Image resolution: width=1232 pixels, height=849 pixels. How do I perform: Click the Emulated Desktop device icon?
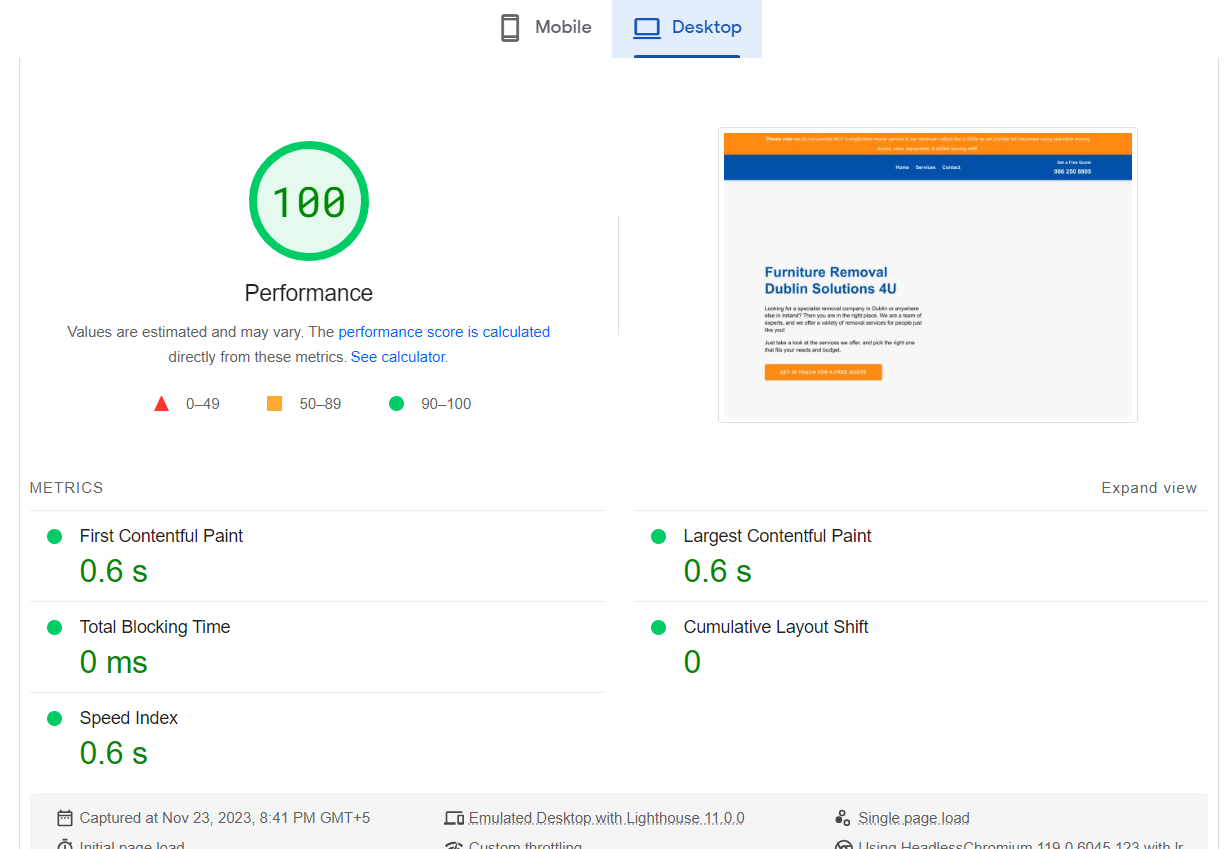tap(454, 817)
